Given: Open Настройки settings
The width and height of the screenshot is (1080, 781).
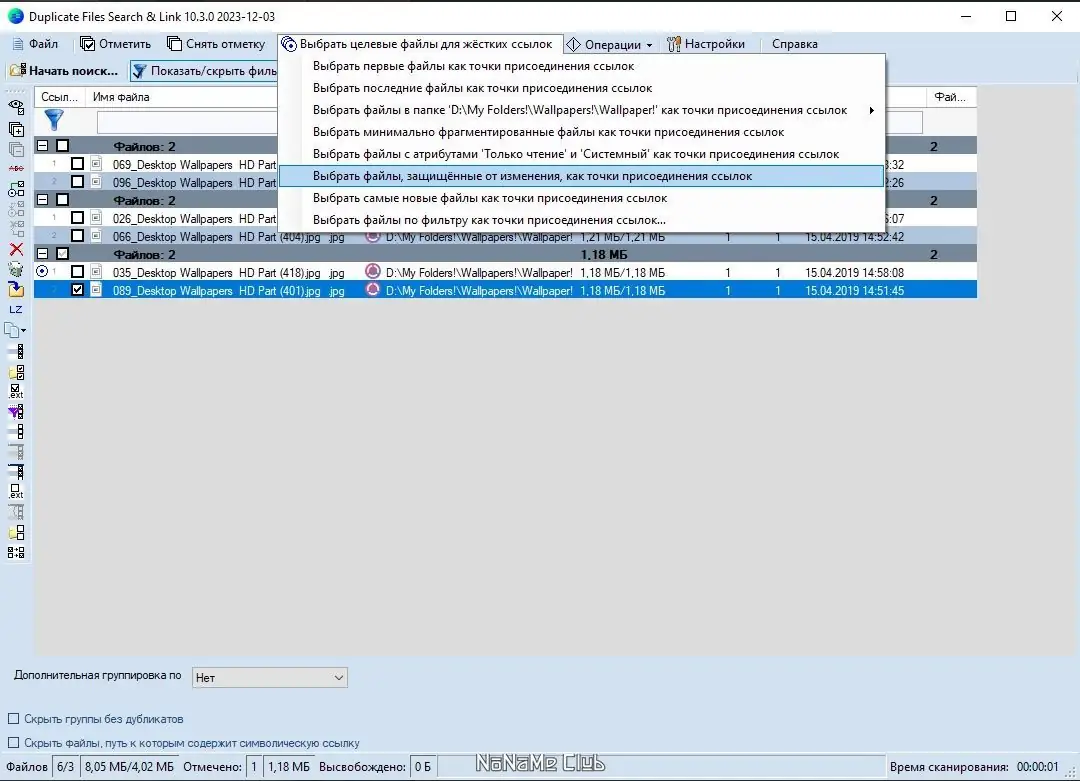Looking at the screenshot, I should tap(706, 44).
